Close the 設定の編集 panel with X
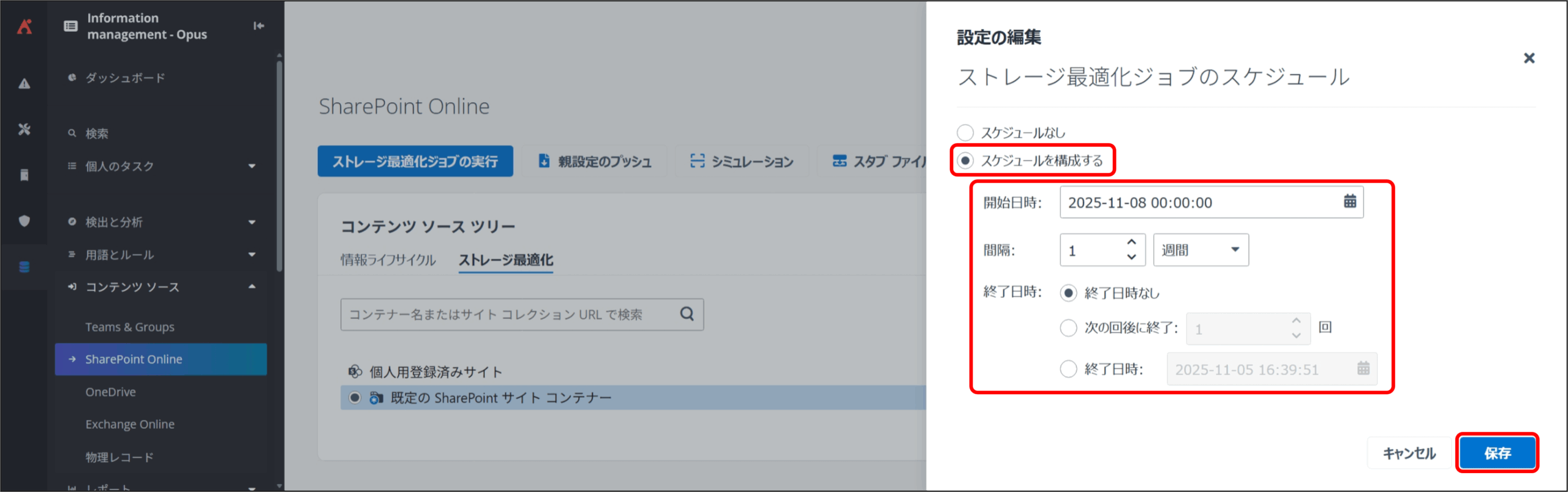This screenshot has width=1568, height=492. coord(1529,58)
